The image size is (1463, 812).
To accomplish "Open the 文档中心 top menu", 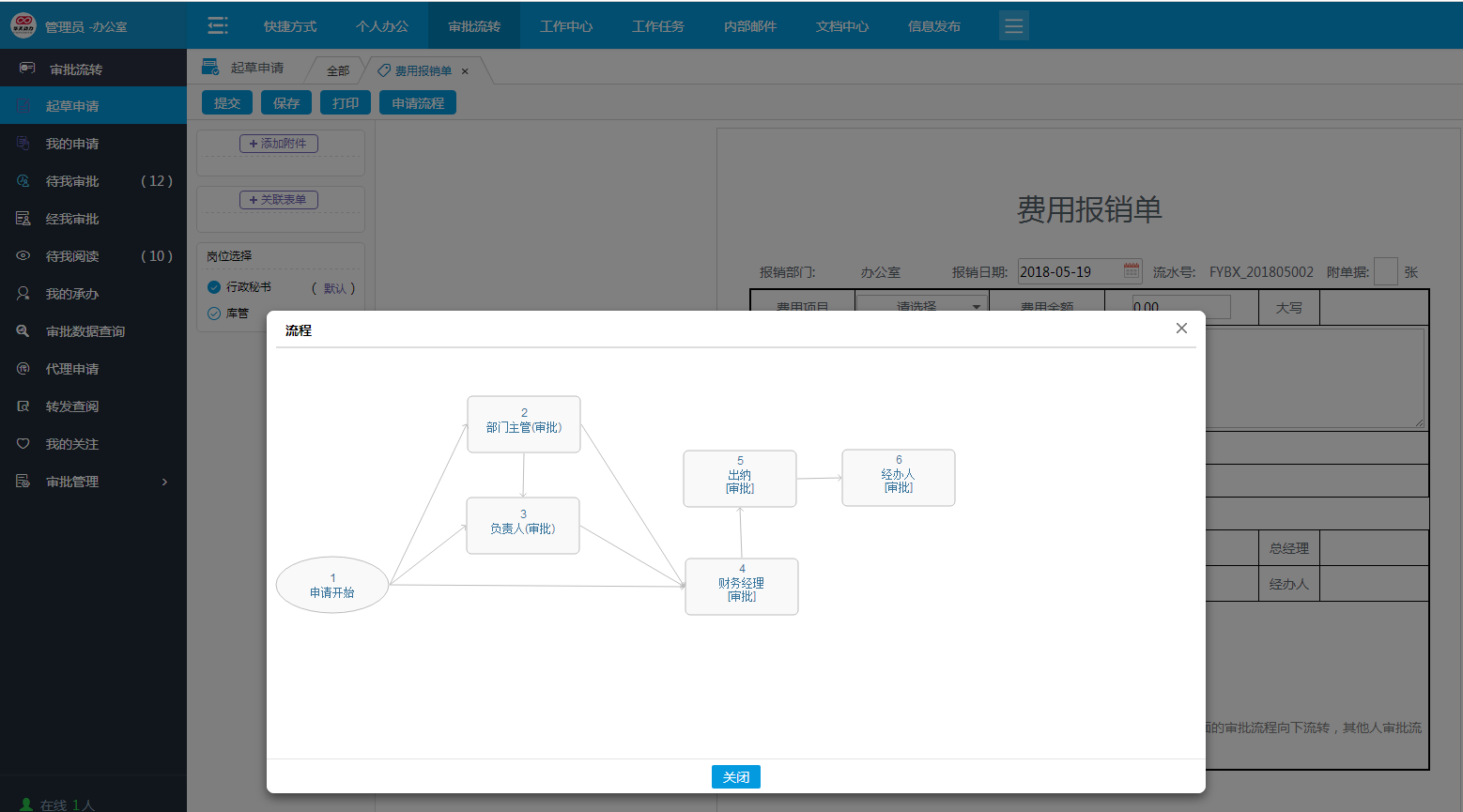I will [x=842, y=26].
